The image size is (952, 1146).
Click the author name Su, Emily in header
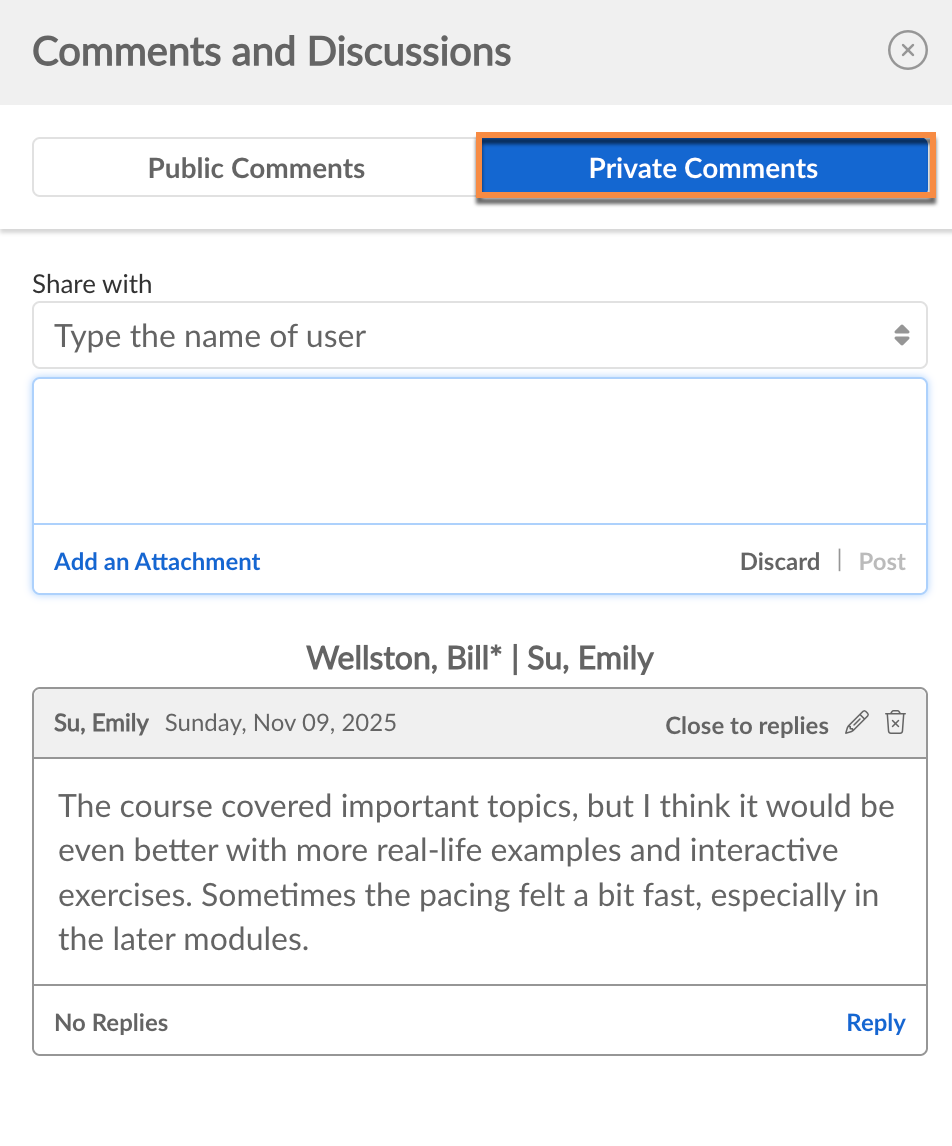click(101, 723)
